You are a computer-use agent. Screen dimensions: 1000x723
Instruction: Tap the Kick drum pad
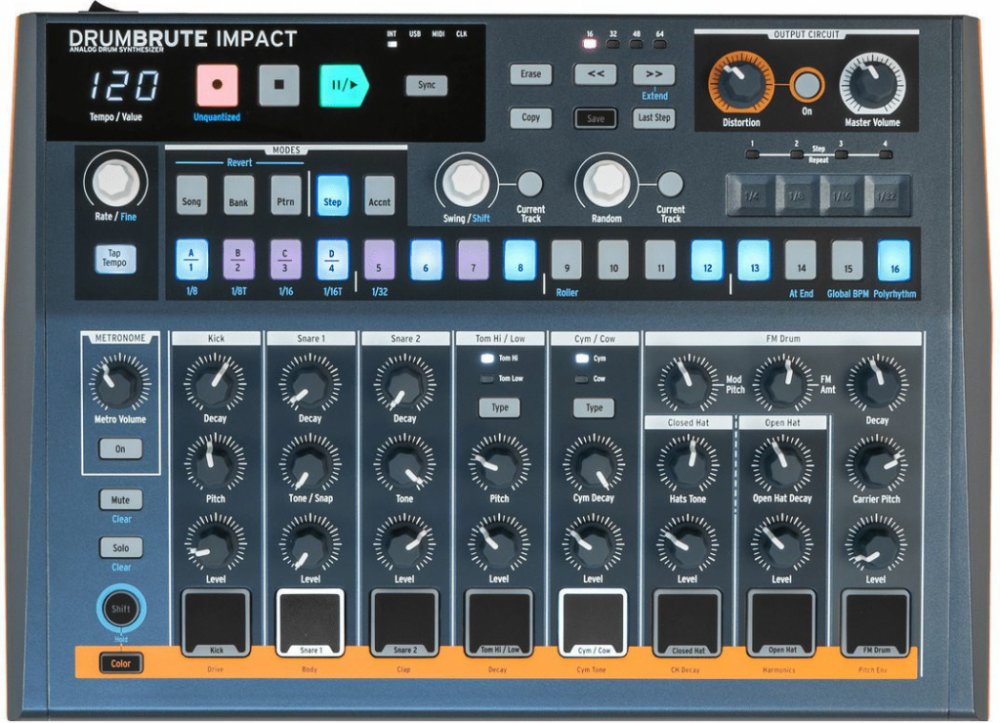[216, 618]
